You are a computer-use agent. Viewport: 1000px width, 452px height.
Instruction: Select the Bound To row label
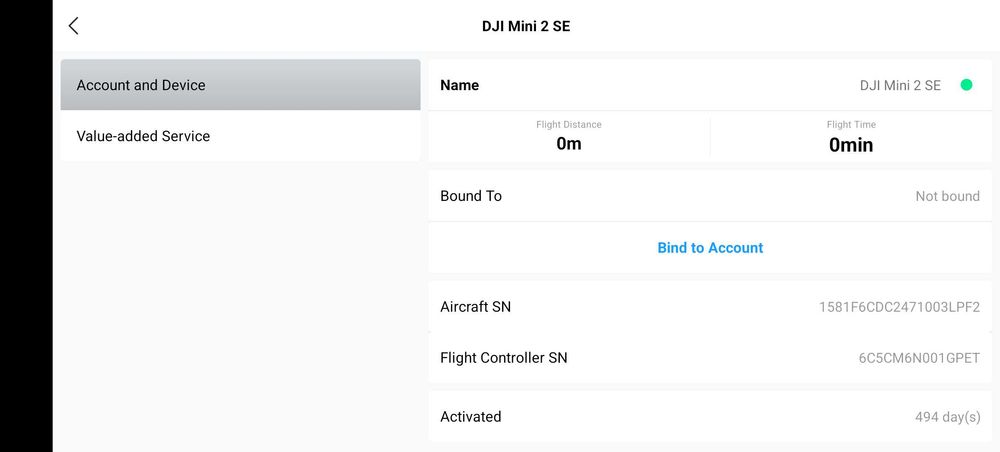point(471,196)
